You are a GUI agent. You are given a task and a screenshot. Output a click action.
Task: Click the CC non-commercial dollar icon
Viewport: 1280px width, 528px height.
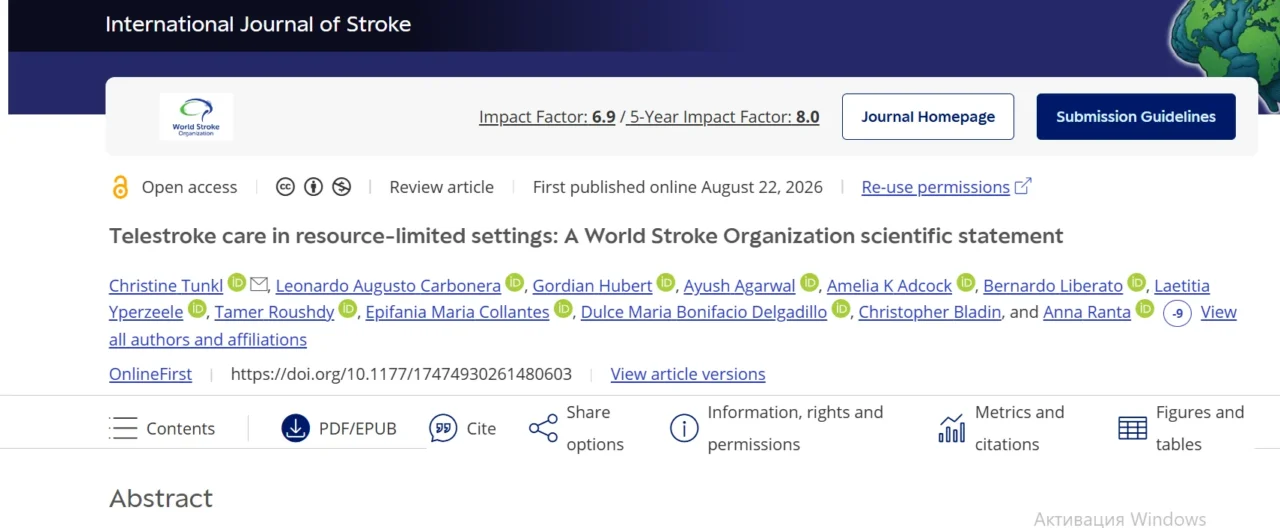click(342, 187)
